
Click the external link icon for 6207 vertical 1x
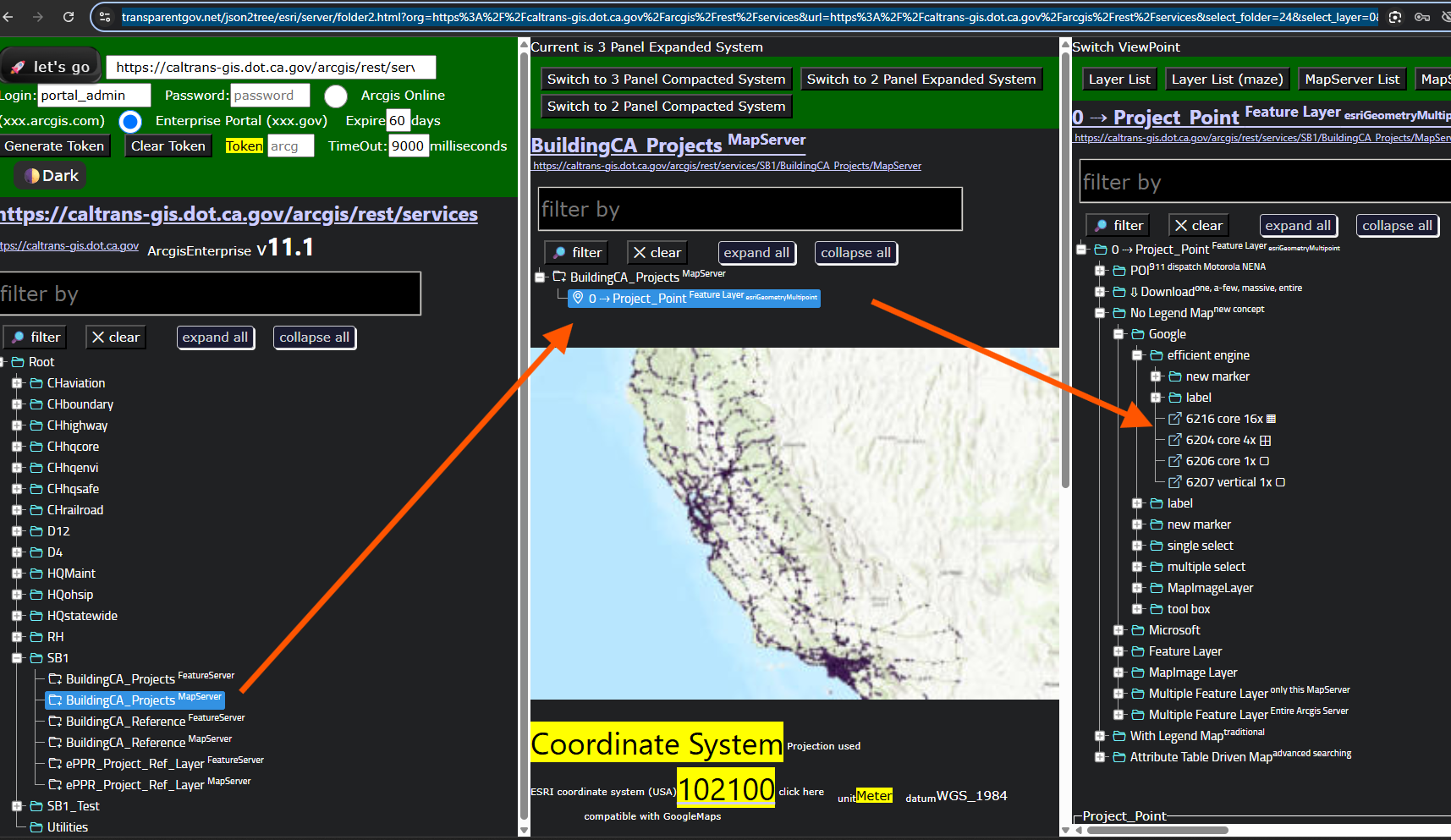click(x=1175, y=482)
